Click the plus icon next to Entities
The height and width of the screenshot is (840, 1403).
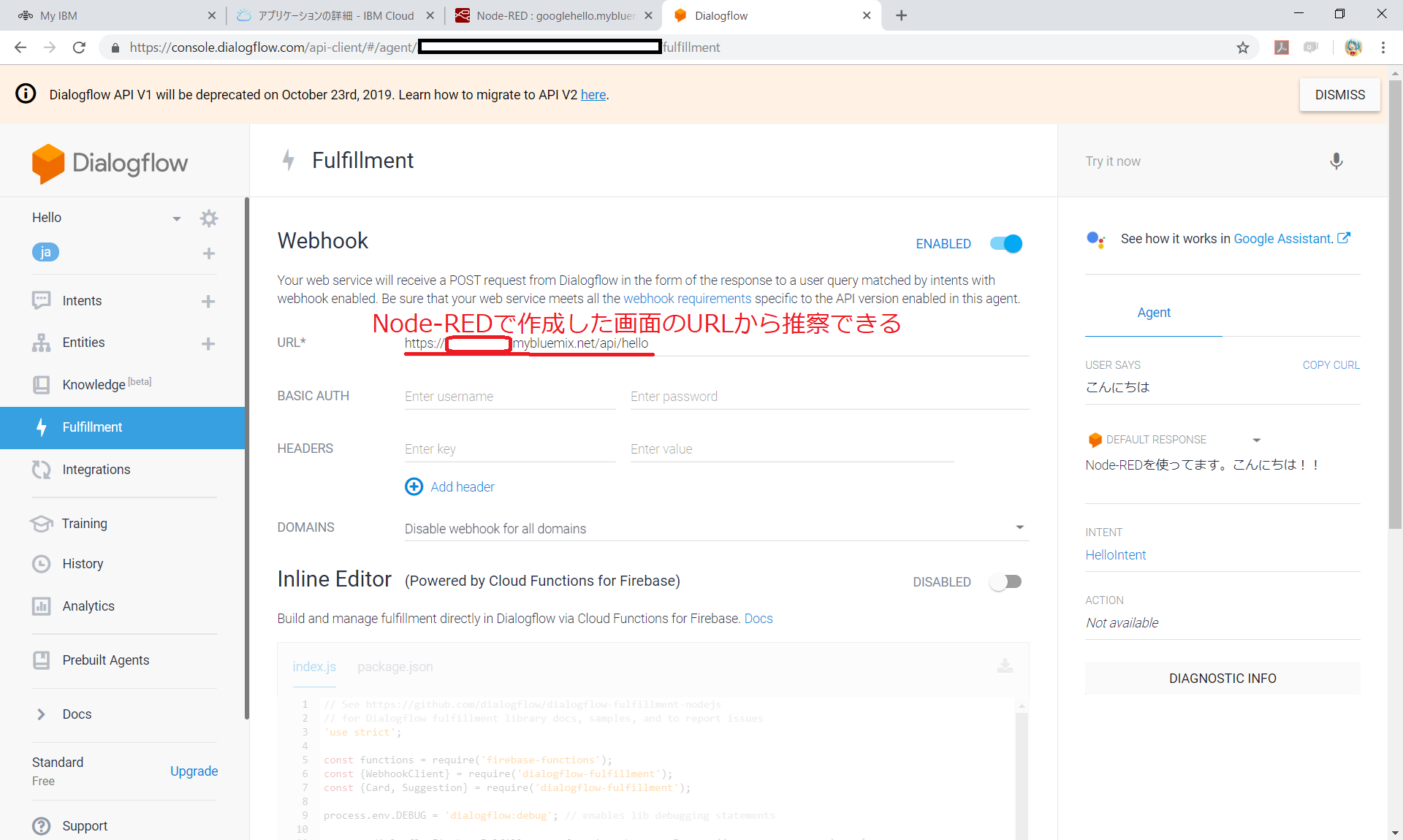(x=208, y=343)
